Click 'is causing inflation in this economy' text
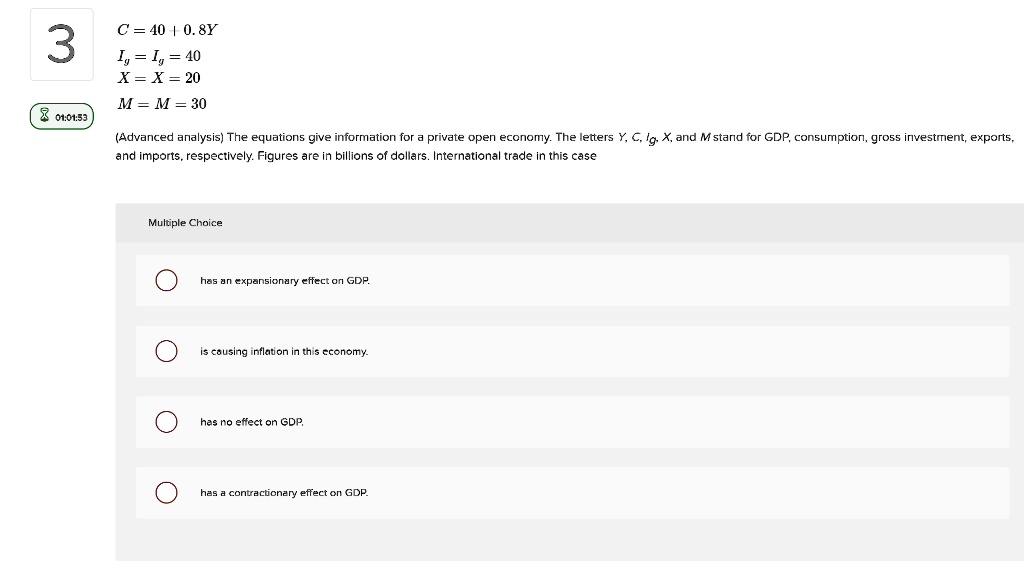1024x580 pixels. tap(284, 351)
